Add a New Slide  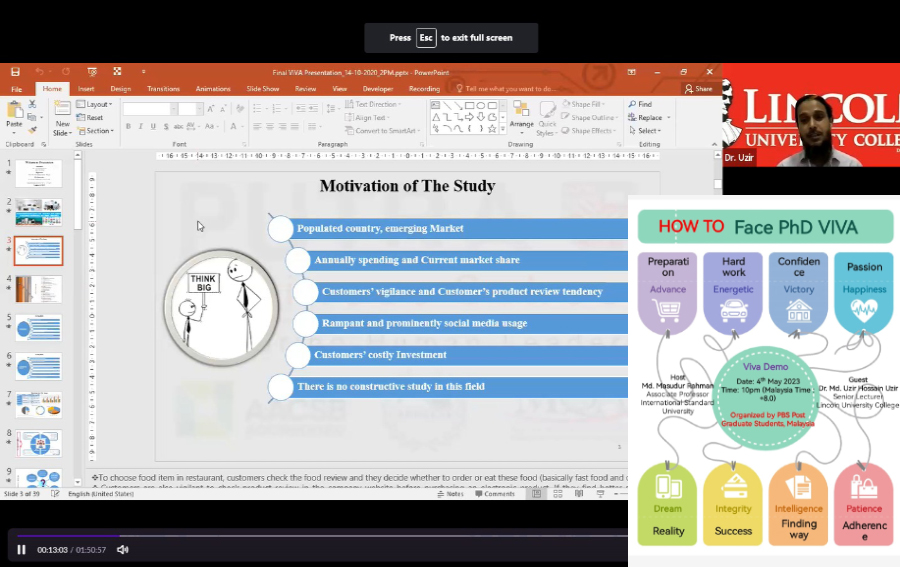[62, 118]
